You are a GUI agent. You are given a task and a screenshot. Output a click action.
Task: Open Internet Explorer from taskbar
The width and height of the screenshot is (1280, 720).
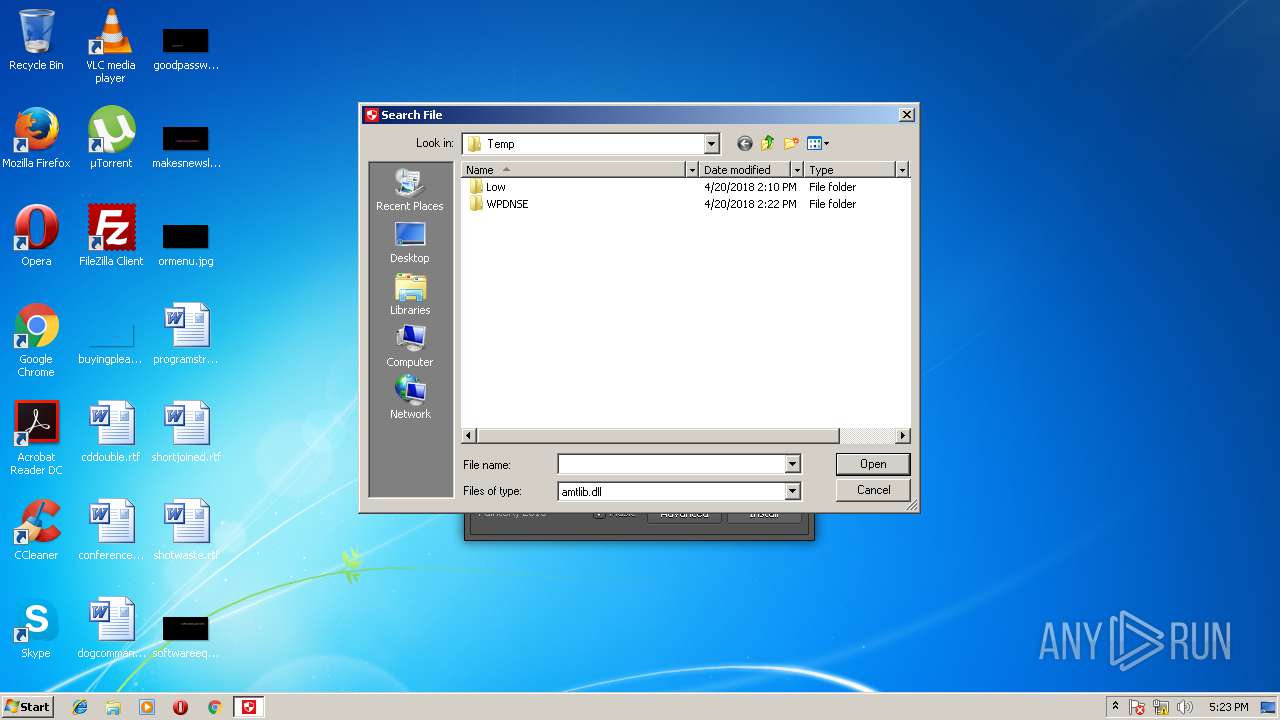[80, 707]
